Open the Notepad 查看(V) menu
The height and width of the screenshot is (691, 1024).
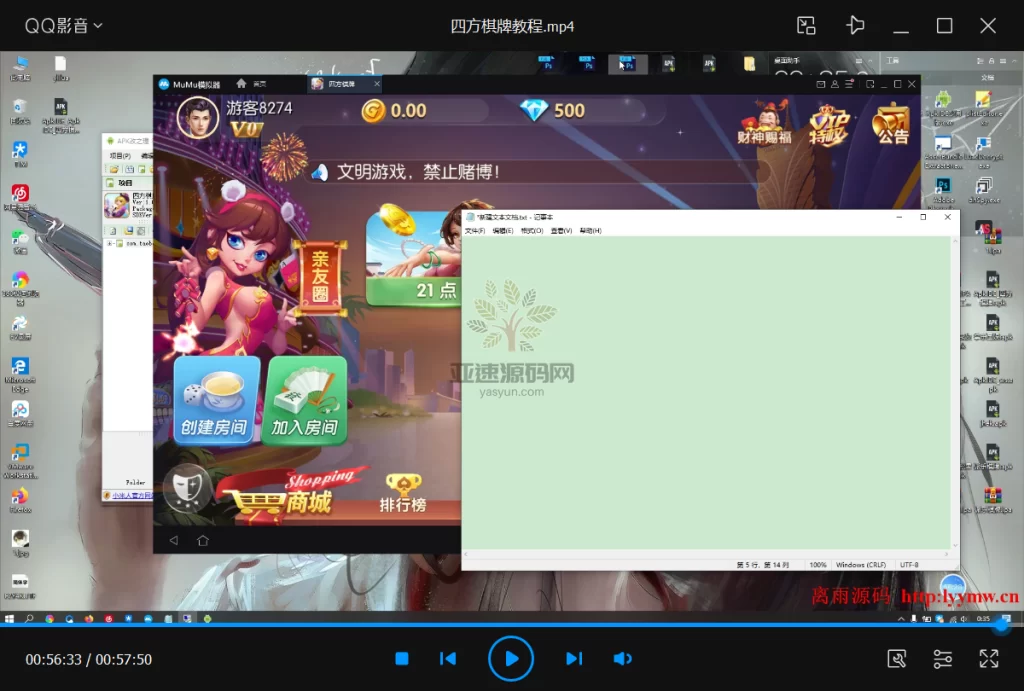(561, 231)
